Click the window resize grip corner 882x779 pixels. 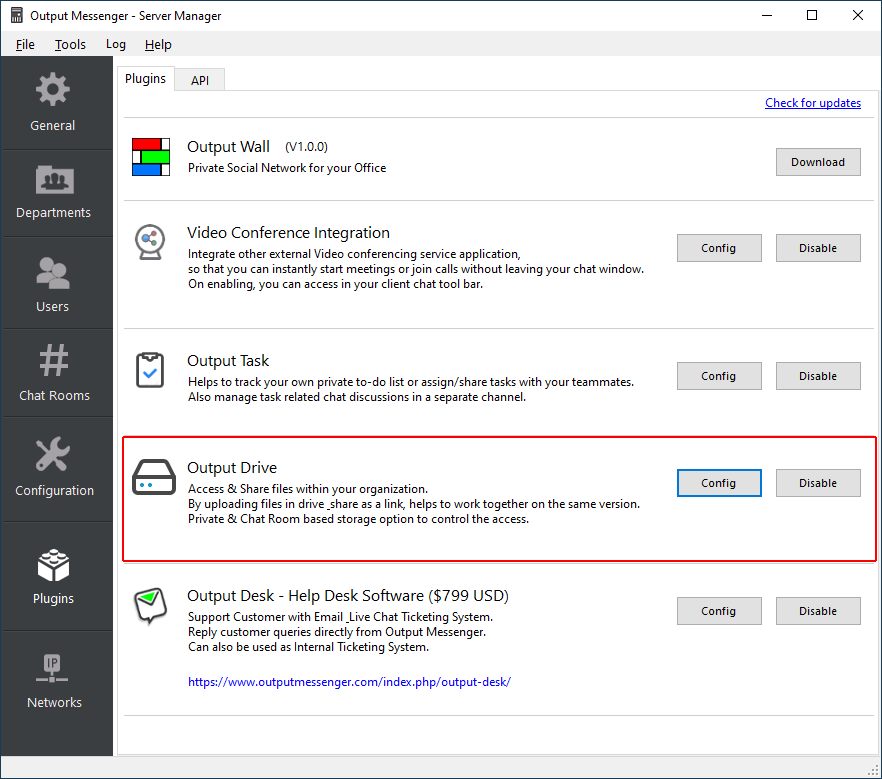[x=874, y=771]
